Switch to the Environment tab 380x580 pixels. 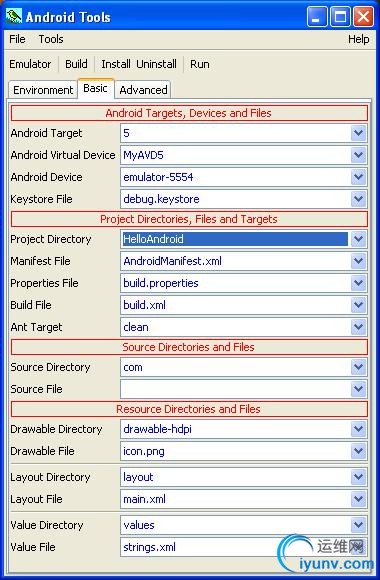[43, 90]
